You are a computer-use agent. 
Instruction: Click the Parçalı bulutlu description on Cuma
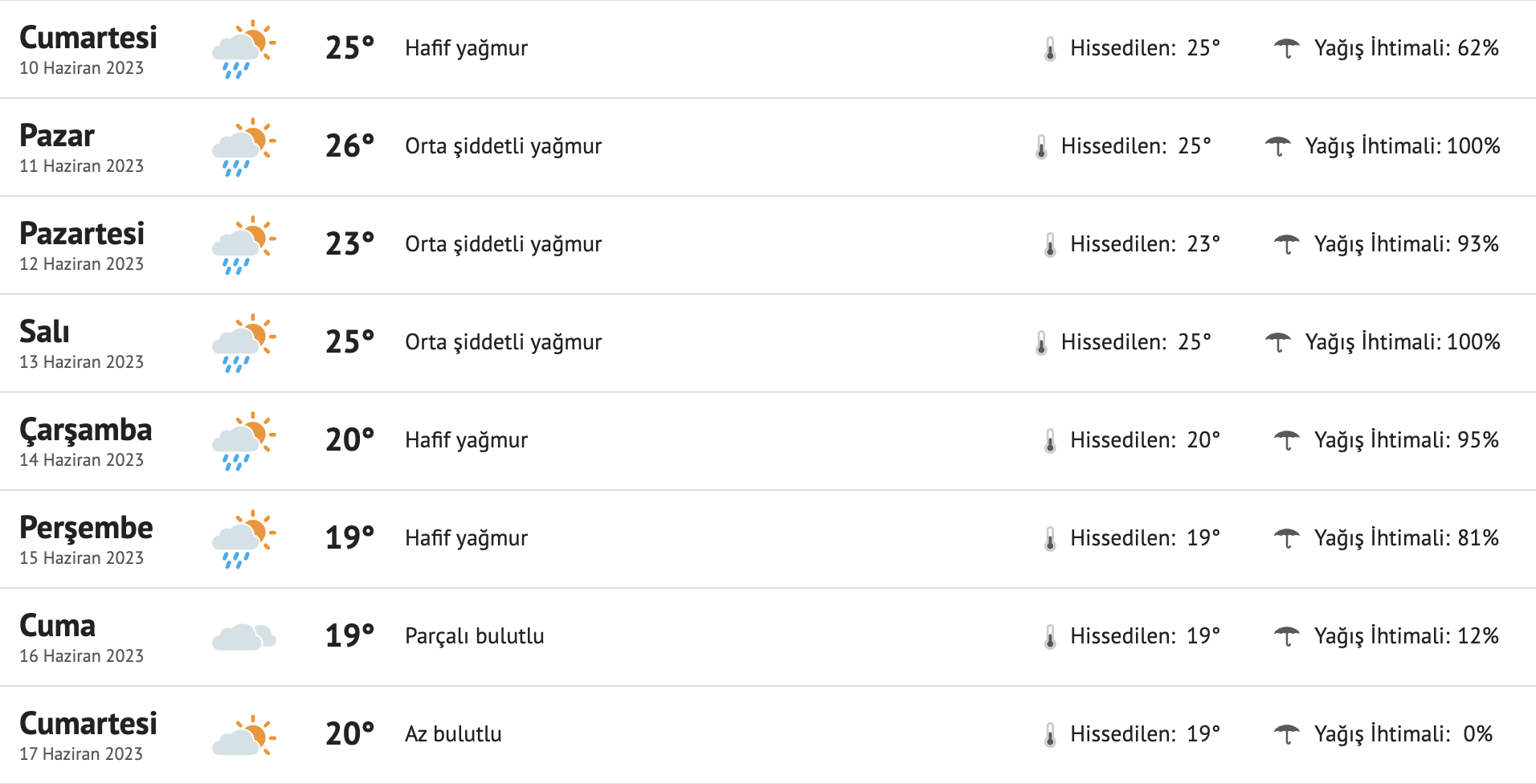(474, 635)
